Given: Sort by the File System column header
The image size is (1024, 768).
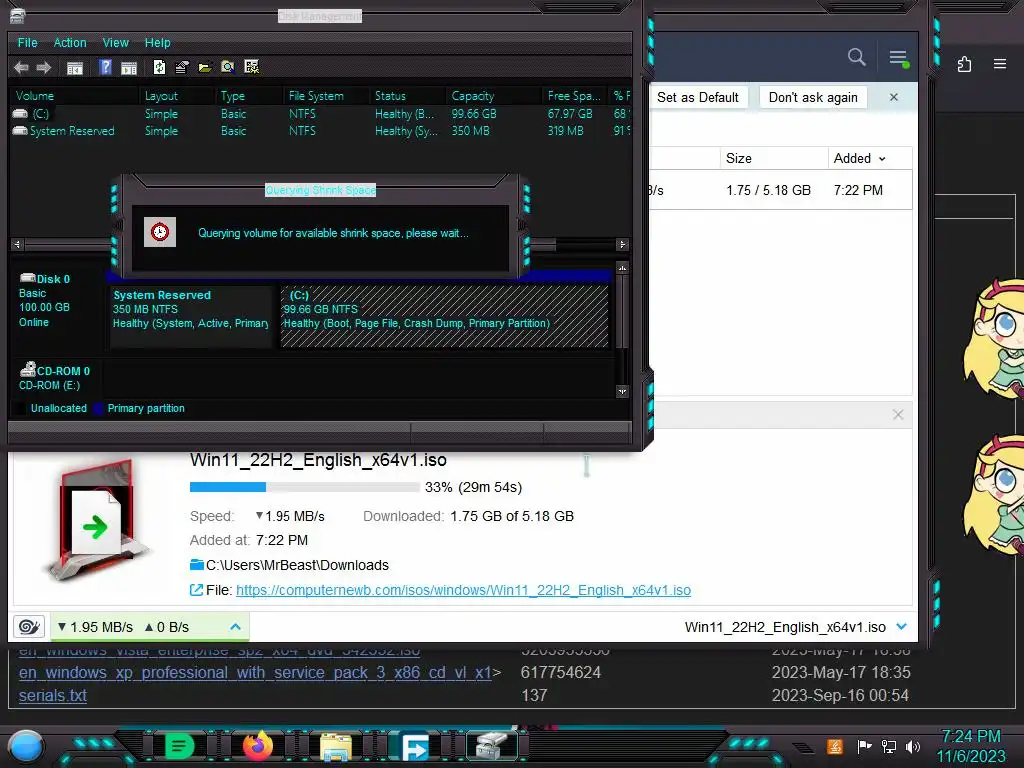Looking at the screenshot, I should tap(325, 96).
